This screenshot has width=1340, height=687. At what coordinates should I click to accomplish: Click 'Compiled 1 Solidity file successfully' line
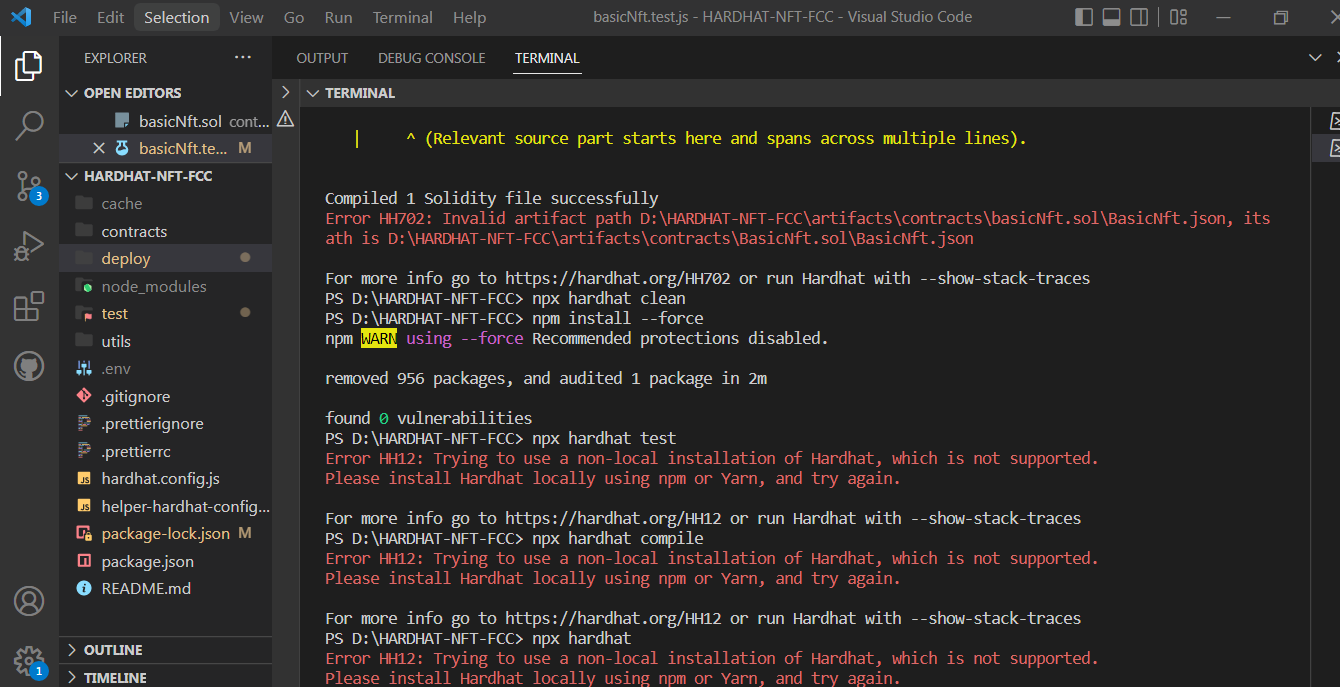tap(491, 198)
